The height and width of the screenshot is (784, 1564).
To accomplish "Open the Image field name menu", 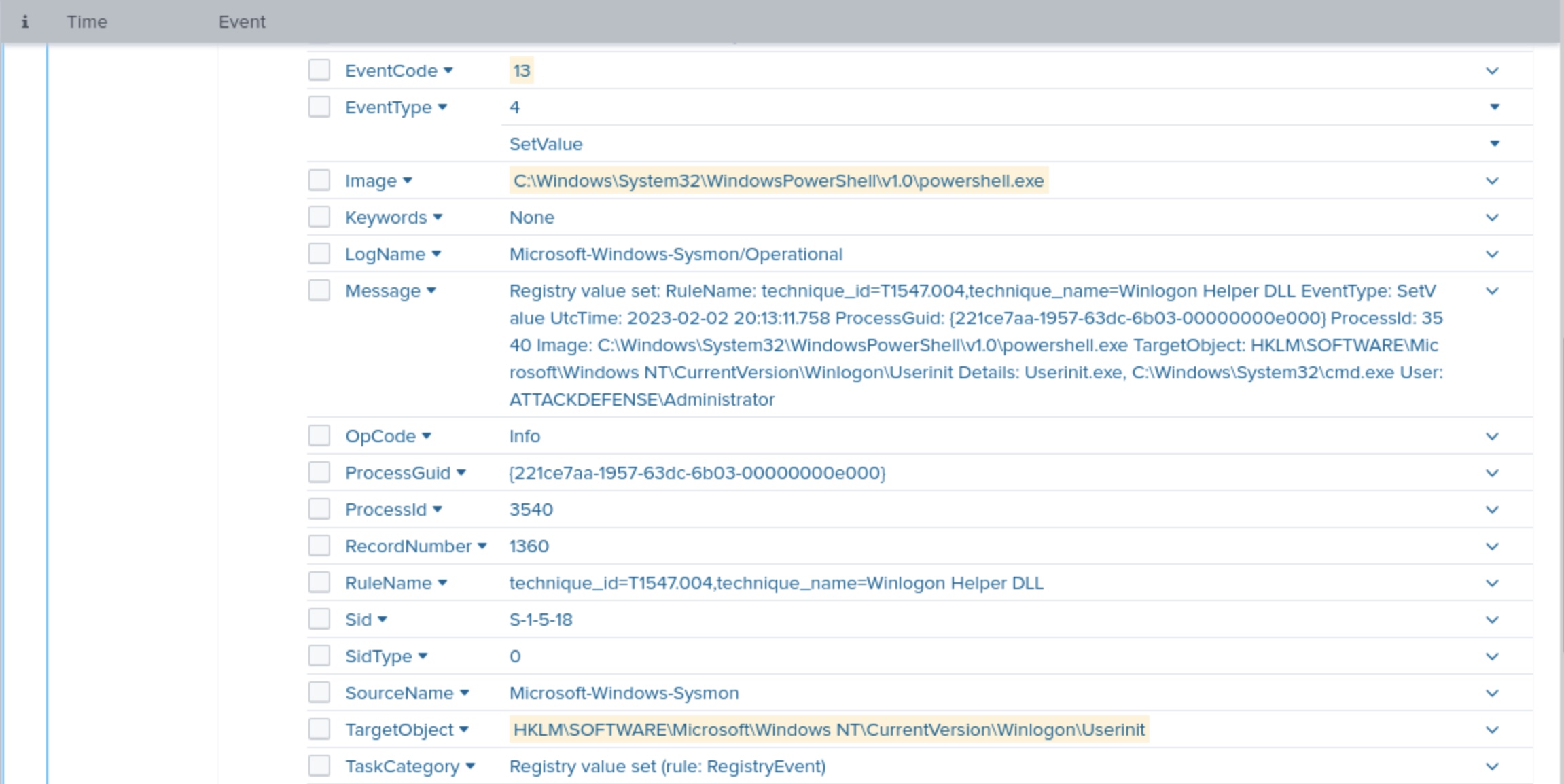I will 378,181.
